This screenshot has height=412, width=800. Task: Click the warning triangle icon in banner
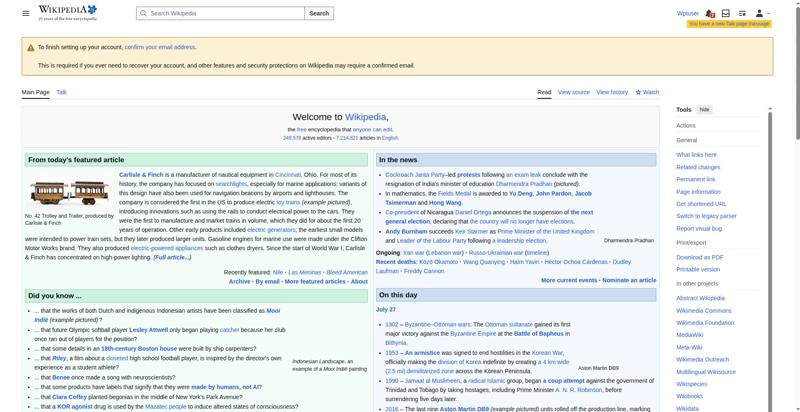[x=31, y=47]
